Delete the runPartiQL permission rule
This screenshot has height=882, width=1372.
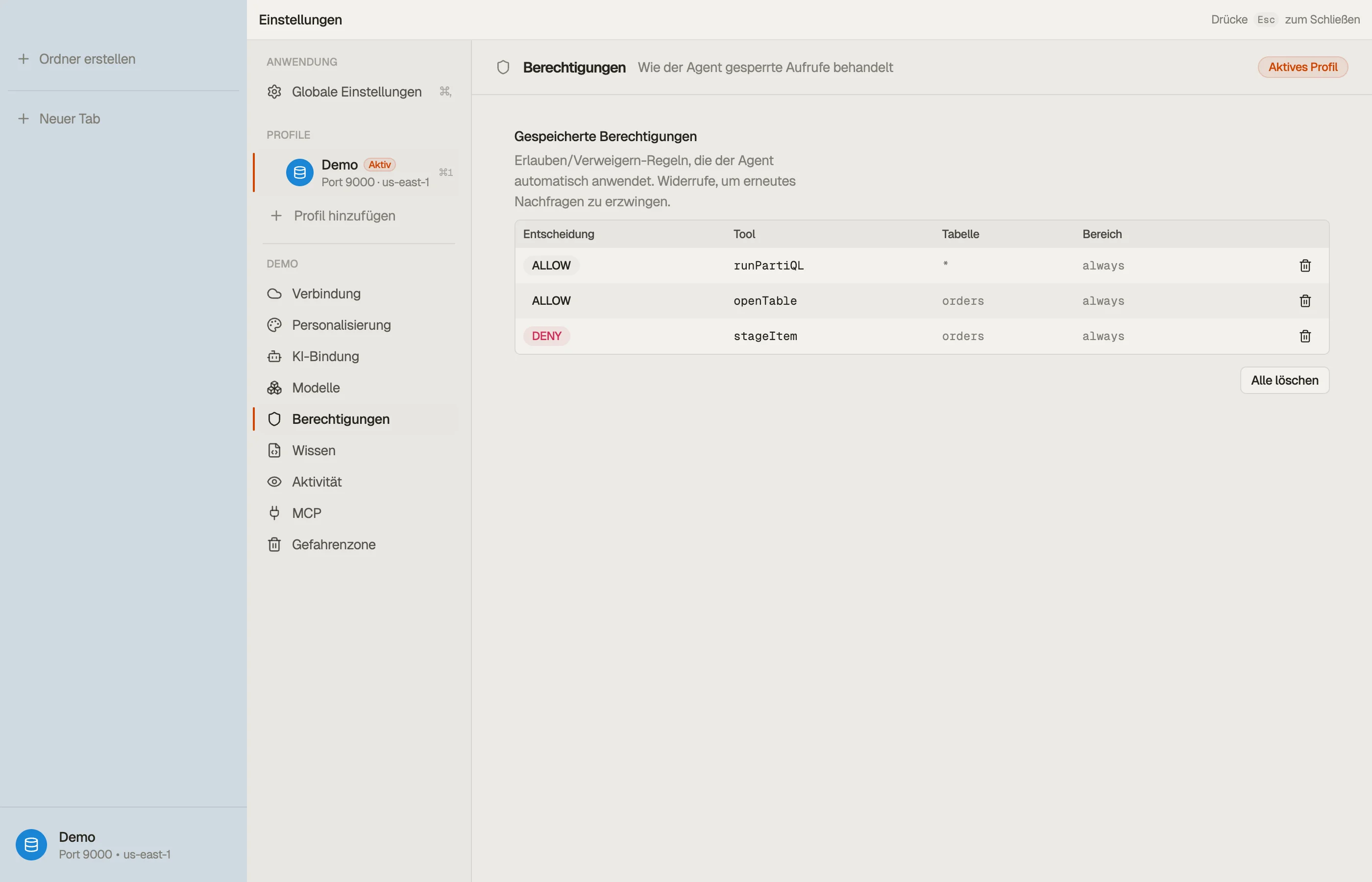point(1305,265)
